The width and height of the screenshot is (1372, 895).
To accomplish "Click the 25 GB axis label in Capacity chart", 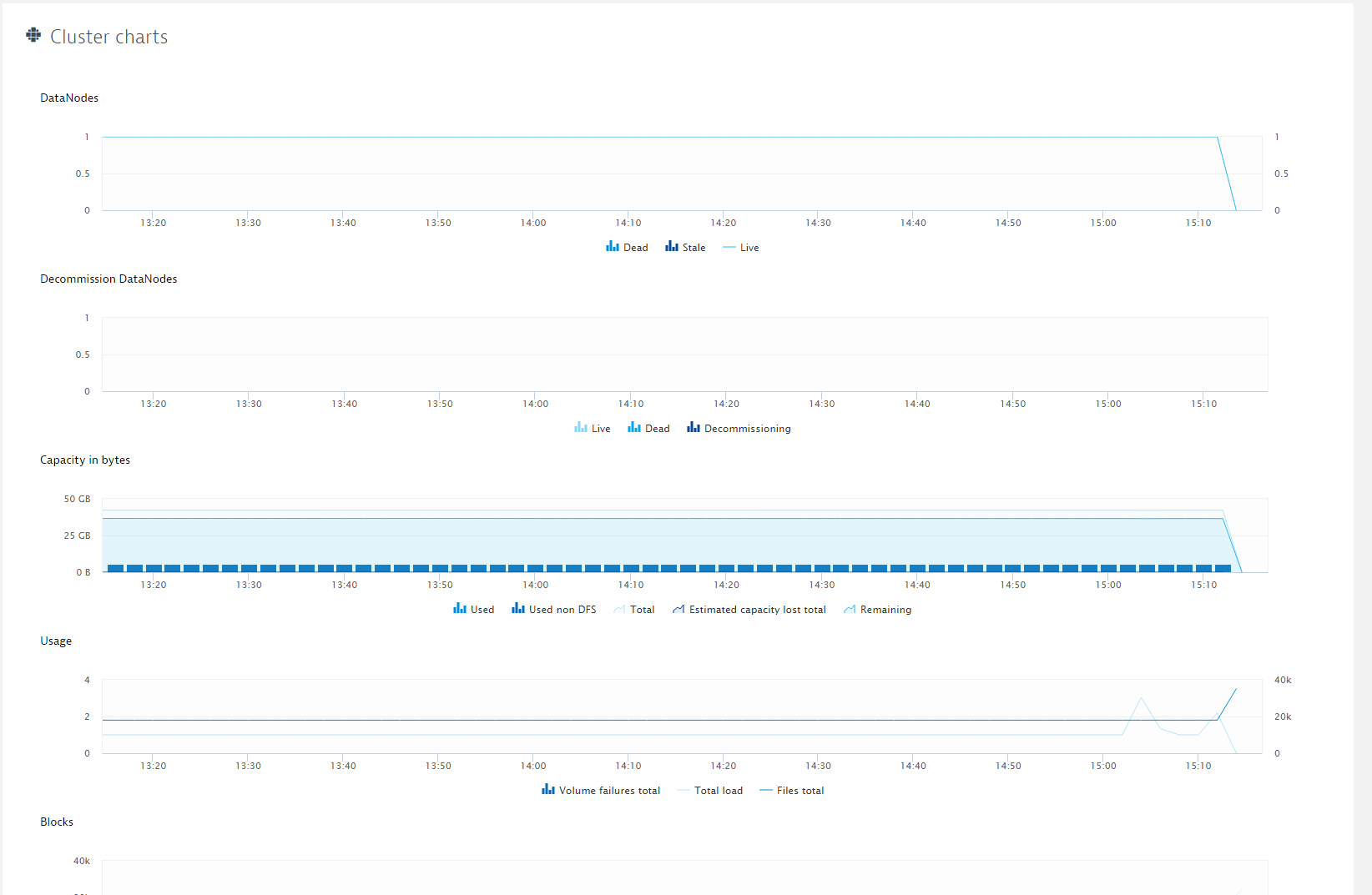I will pos(77,535).
